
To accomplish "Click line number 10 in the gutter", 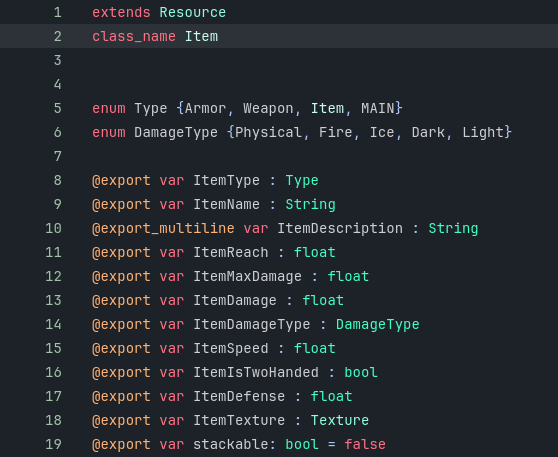I will click(x=53, y=228).
